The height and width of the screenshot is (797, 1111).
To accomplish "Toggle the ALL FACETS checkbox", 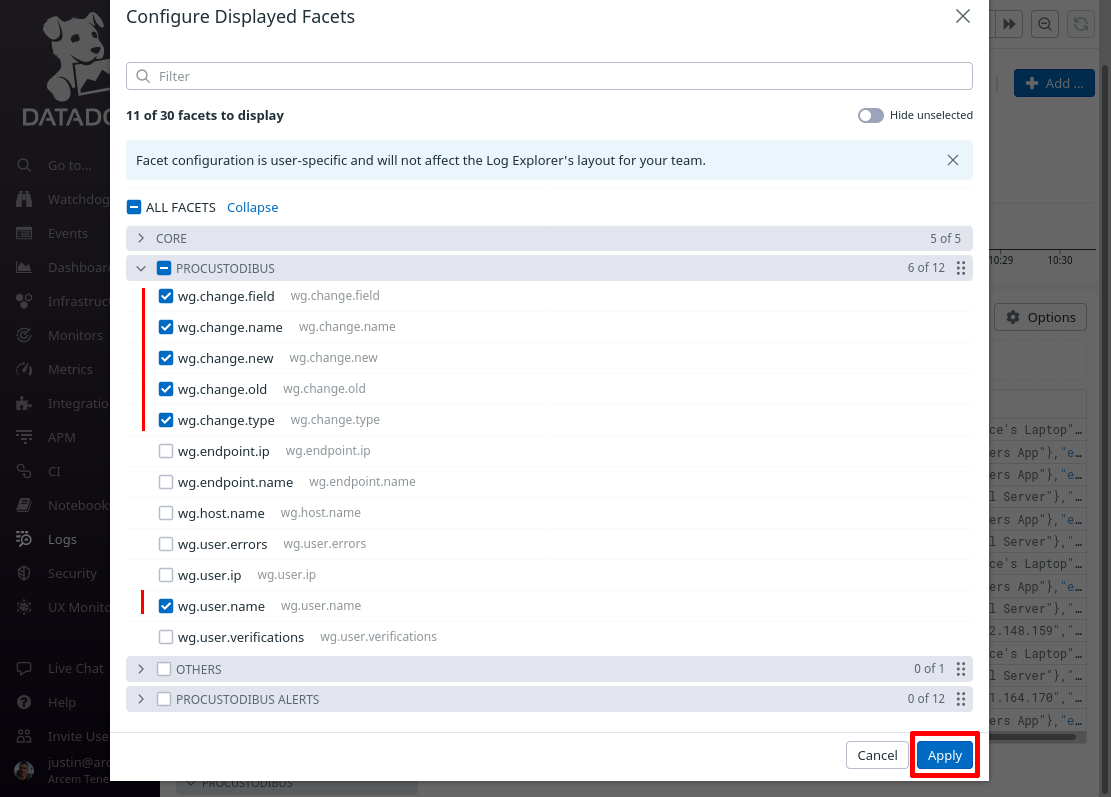I will (x=134, y=207).
